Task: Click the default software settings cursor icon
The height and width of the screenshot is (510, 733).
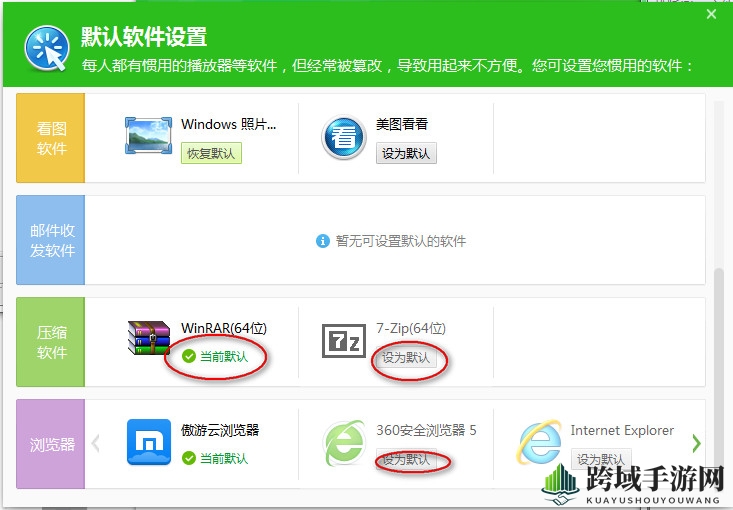Action: (x=47, y=48)
